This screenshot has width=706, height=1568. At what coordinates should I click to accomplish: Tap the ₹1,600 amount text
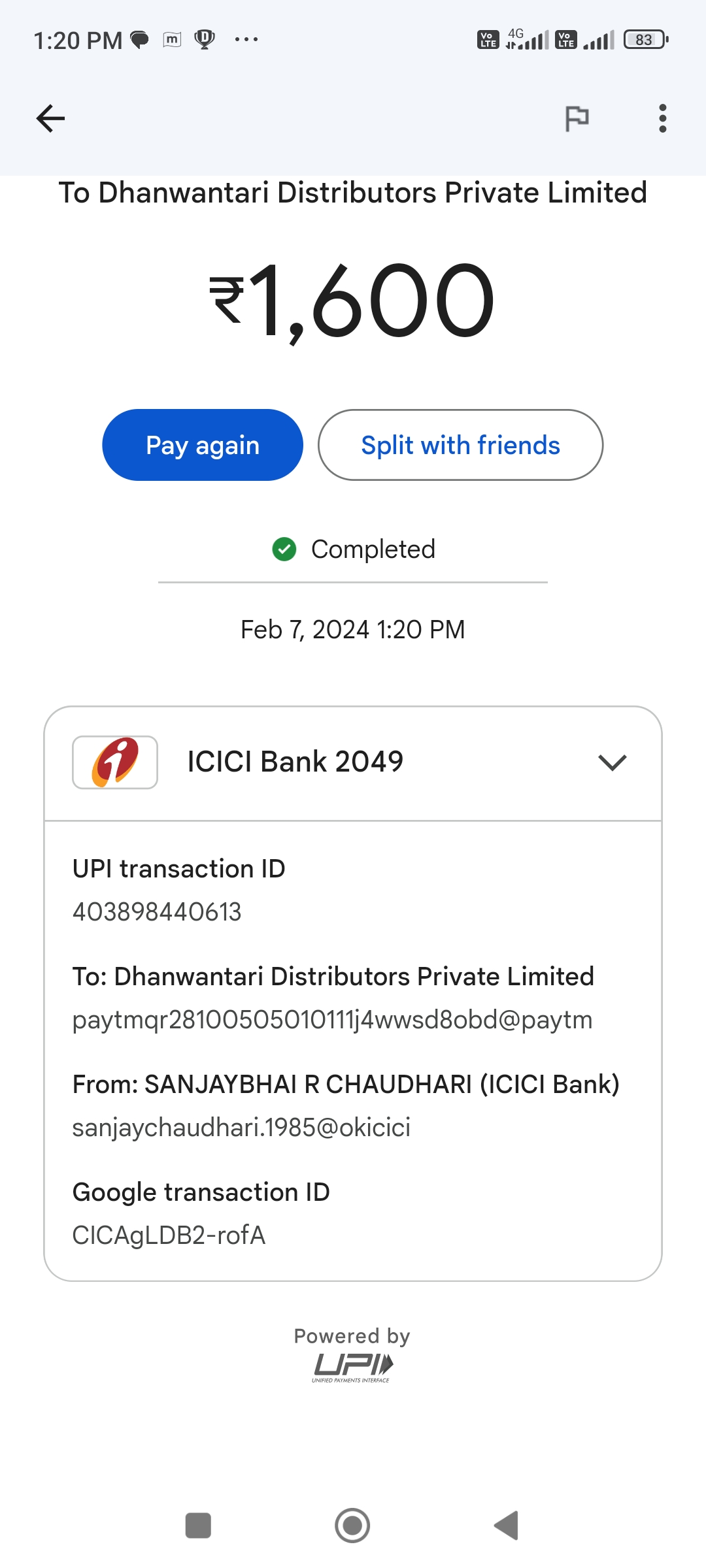[352, 301]
